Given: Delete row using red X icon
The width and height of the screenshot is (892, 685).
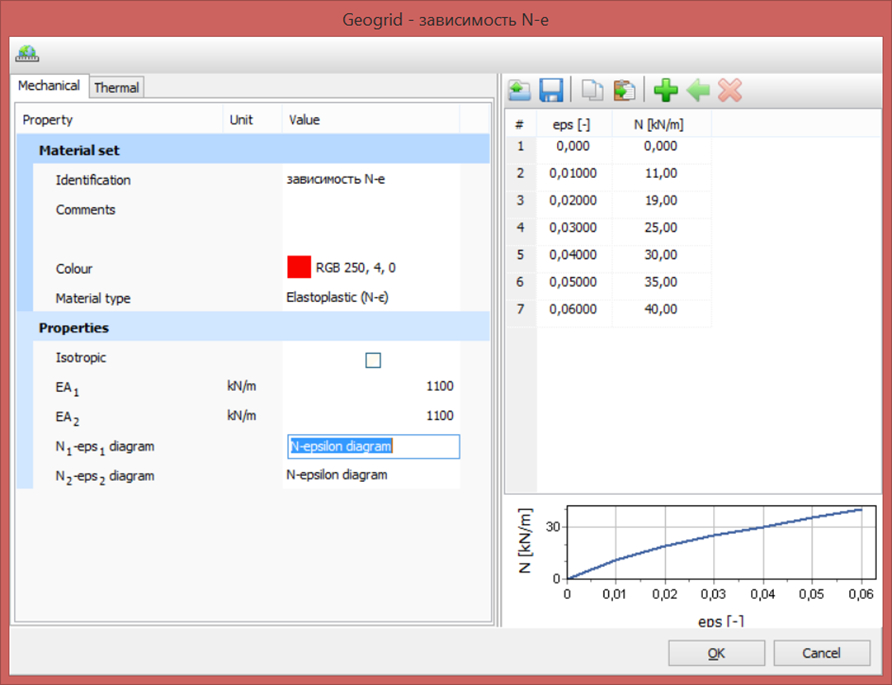Looking at the screenshot, I should tap(730, 91).
